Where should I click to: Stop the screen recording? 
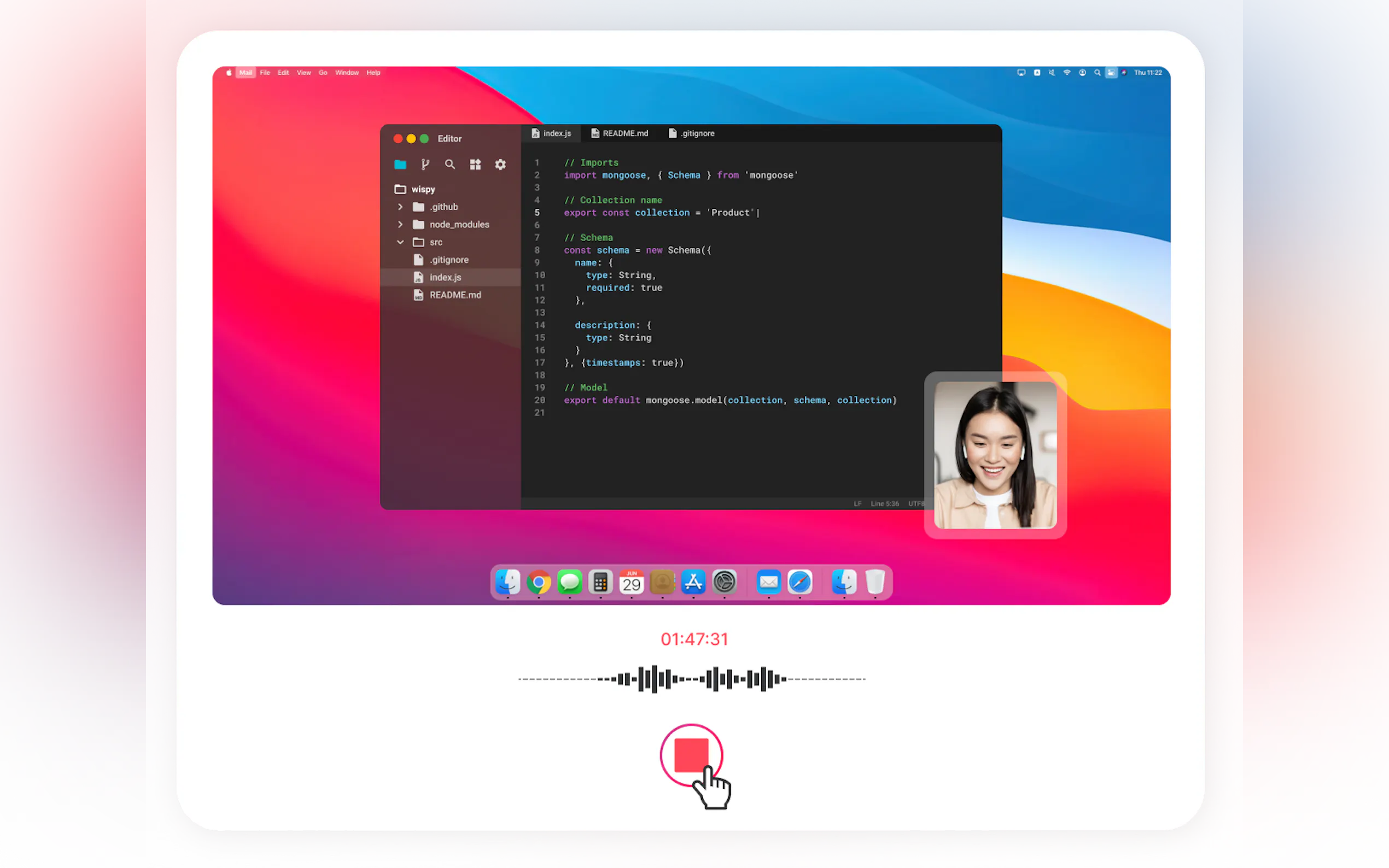(691, 756)
